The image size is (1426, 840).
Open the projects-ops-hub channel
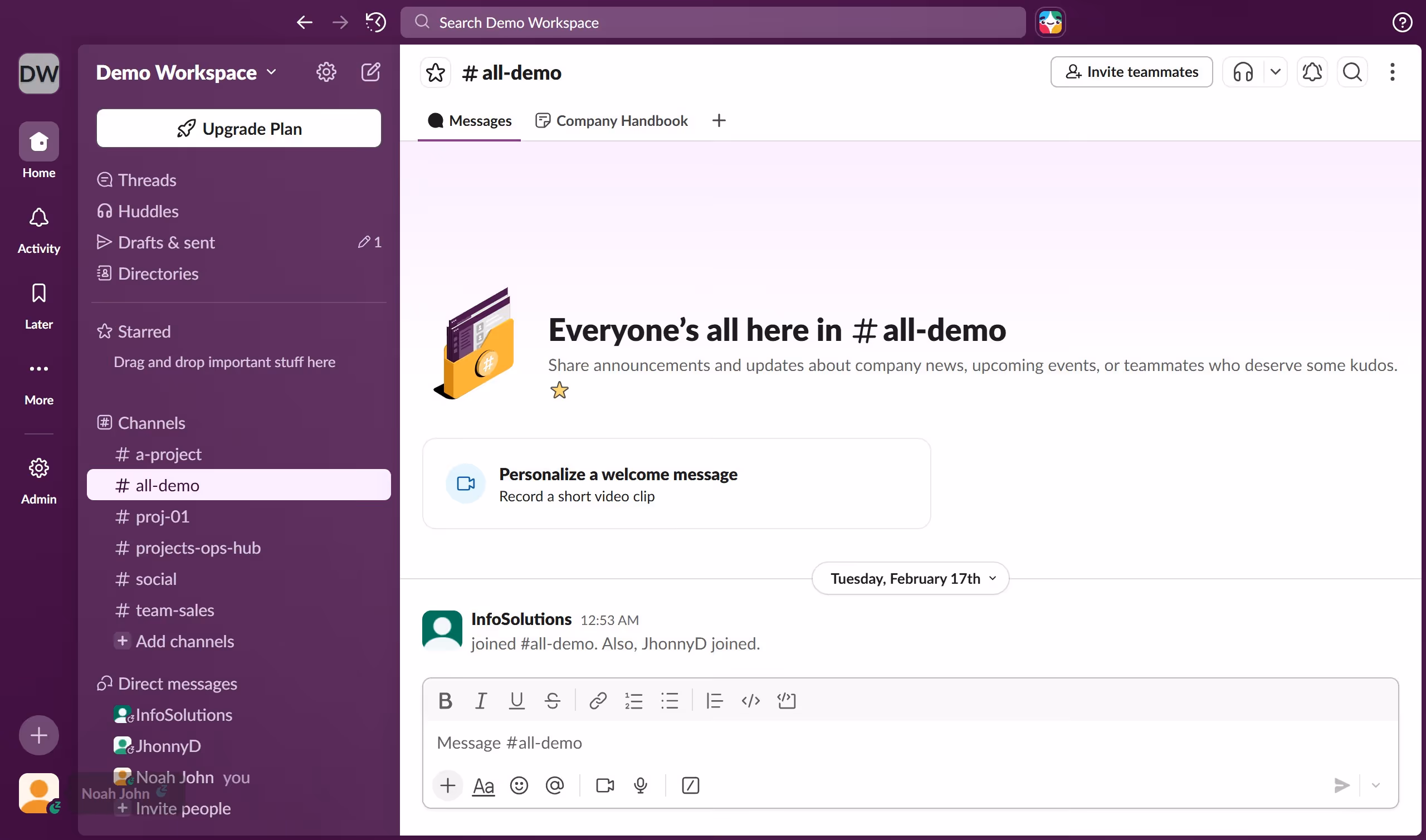[238, 548]
